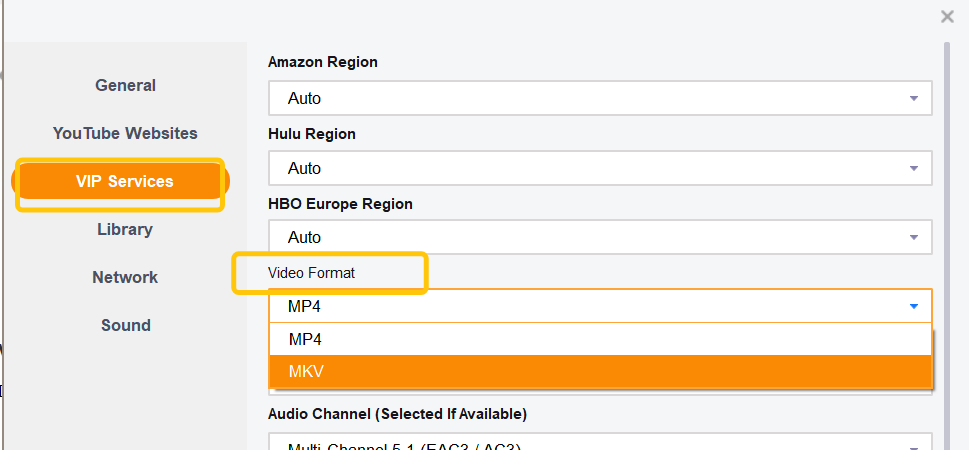Go to the Library settings tab
This screenshot has height=450, width=969.
(x=125, y=229)
